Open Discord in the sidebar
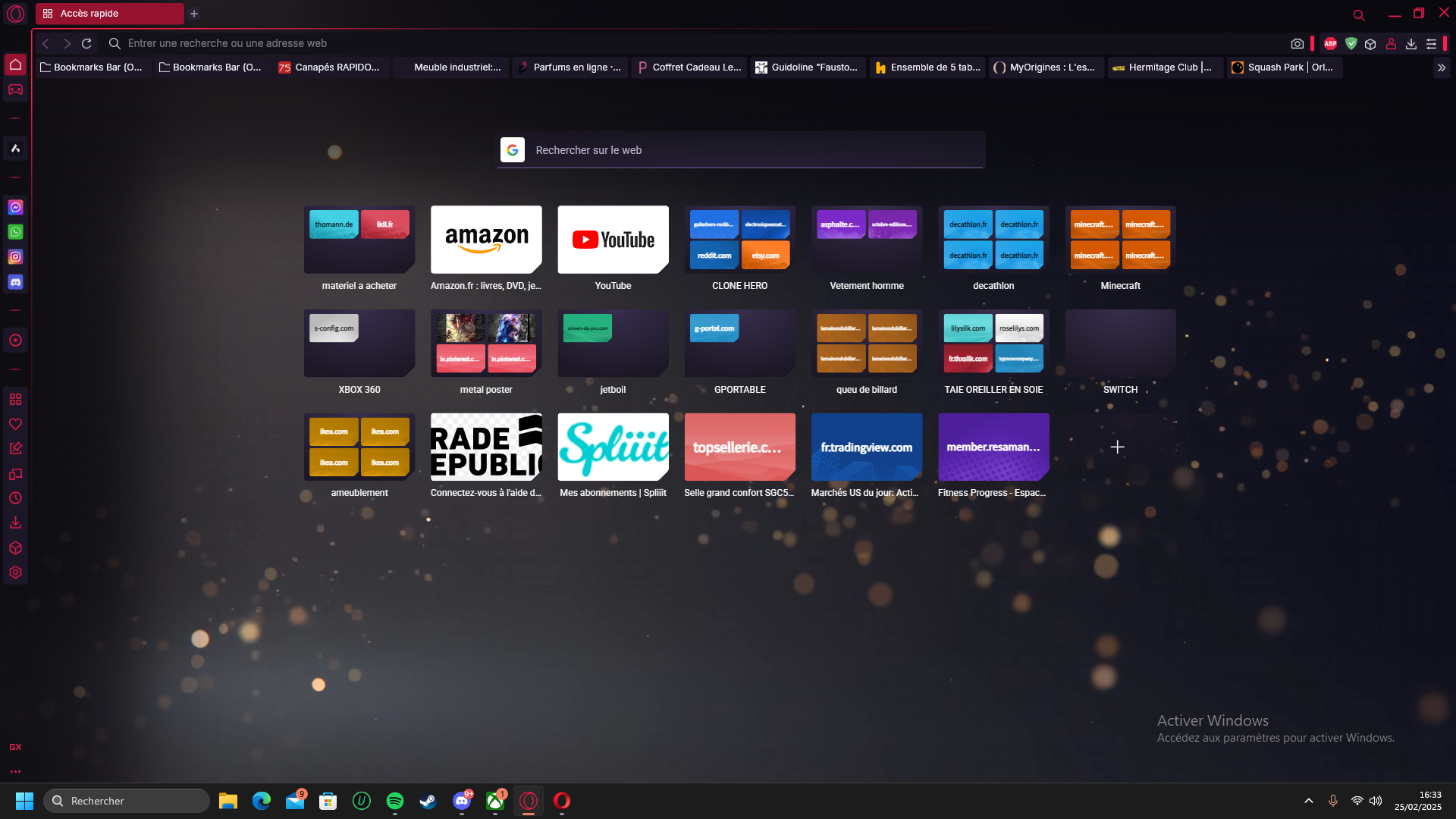1456x819 pixels. (x=15, y=282)
